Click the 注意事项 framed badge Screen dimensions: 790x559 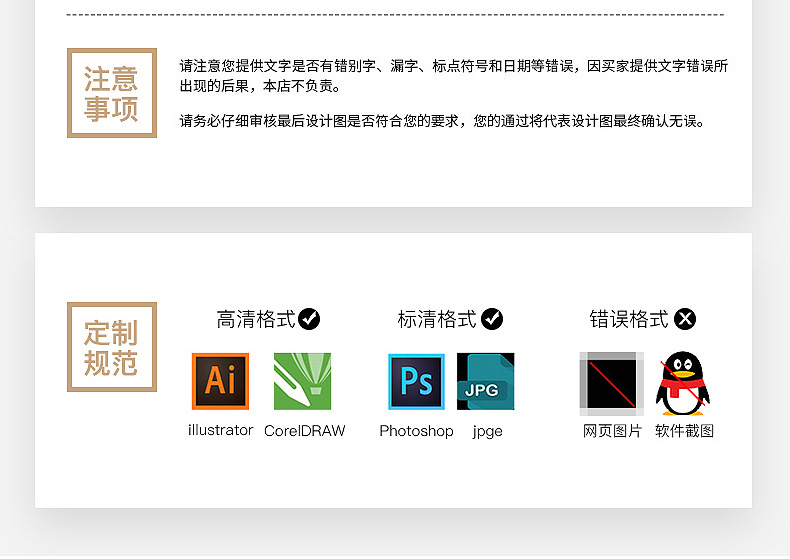(112, 93)
